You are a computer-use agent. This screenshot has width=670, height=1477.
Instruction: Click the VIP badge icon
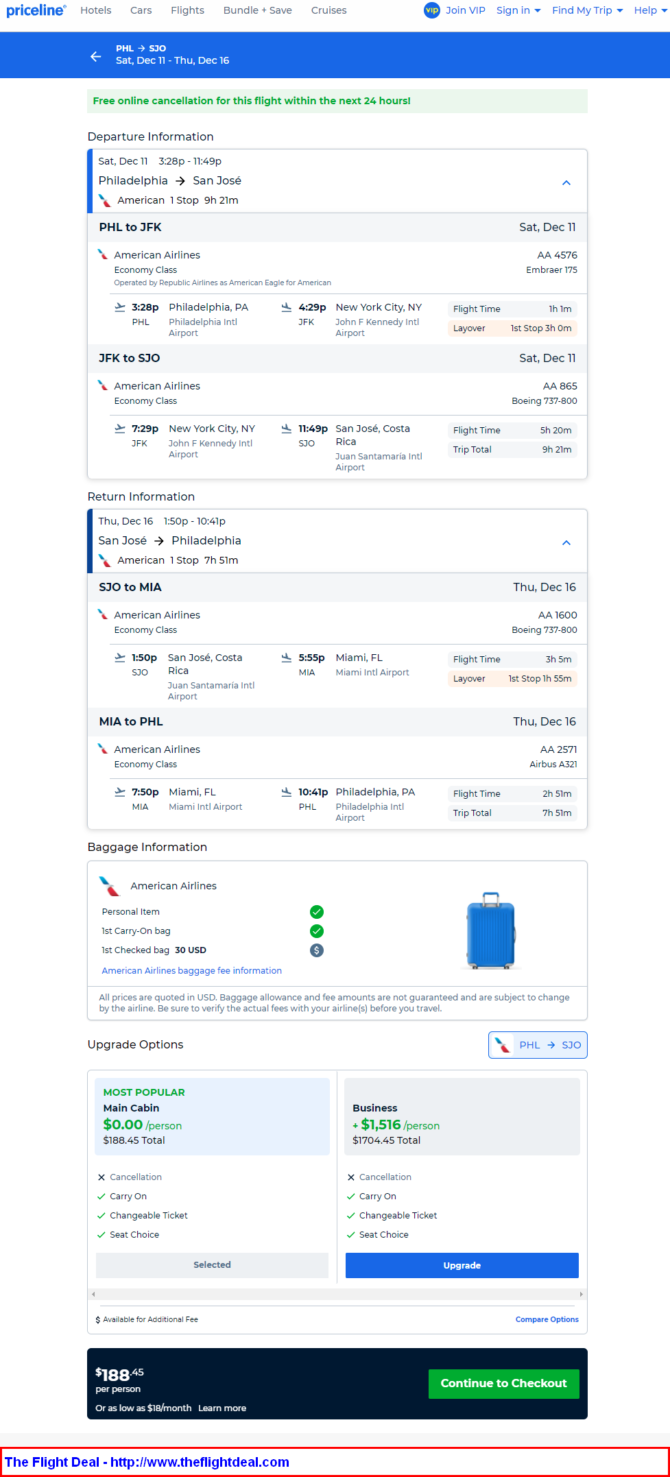click(x=432, y=10)
